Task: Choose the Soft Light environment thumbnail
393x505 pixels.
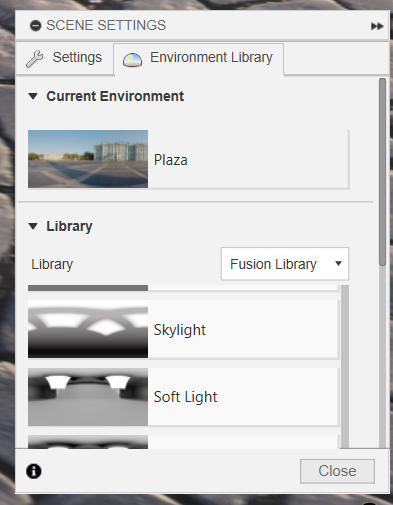Action: (x=88, y=397)
